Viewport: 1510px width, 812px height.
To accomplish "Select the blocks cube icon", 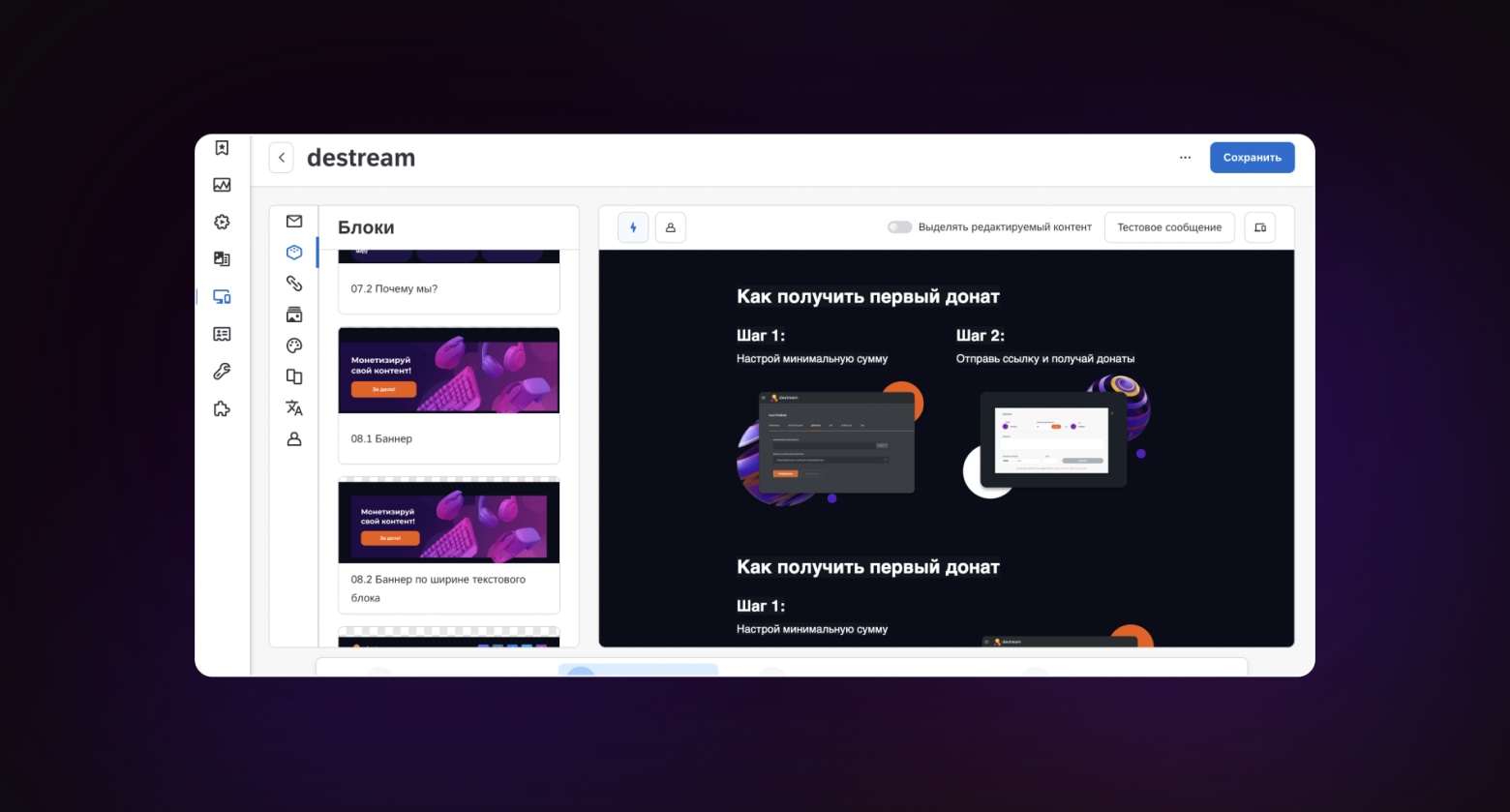I will click(x=294, y=253).
